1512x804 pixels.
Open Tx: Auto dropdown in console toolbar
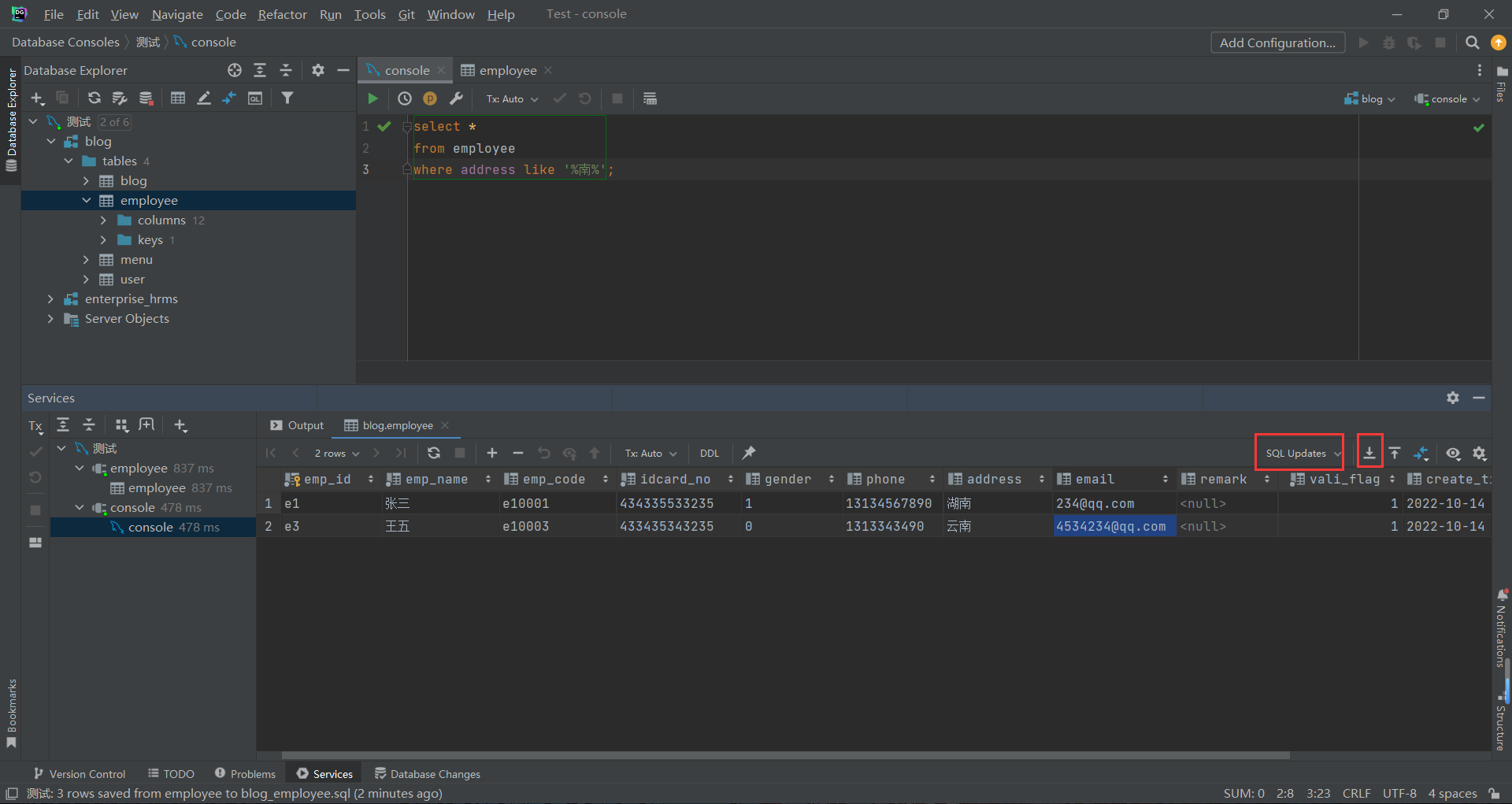pos(512,98)
